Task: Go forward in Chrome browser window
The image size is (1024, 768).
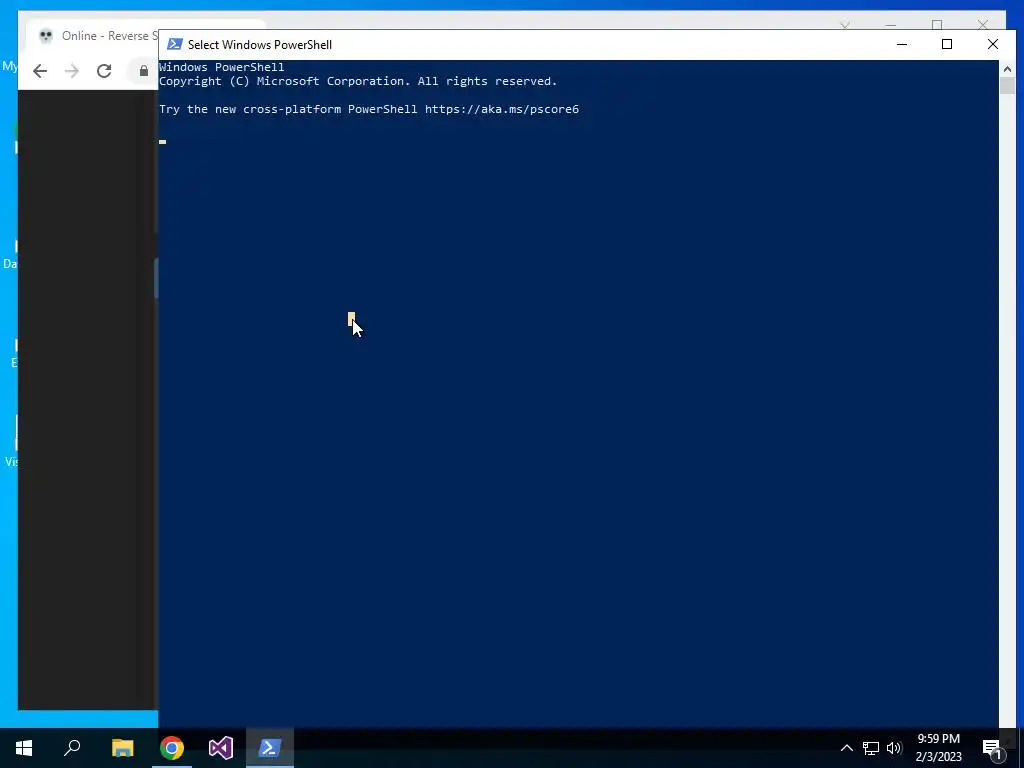Action: click(x=72, y=71)
